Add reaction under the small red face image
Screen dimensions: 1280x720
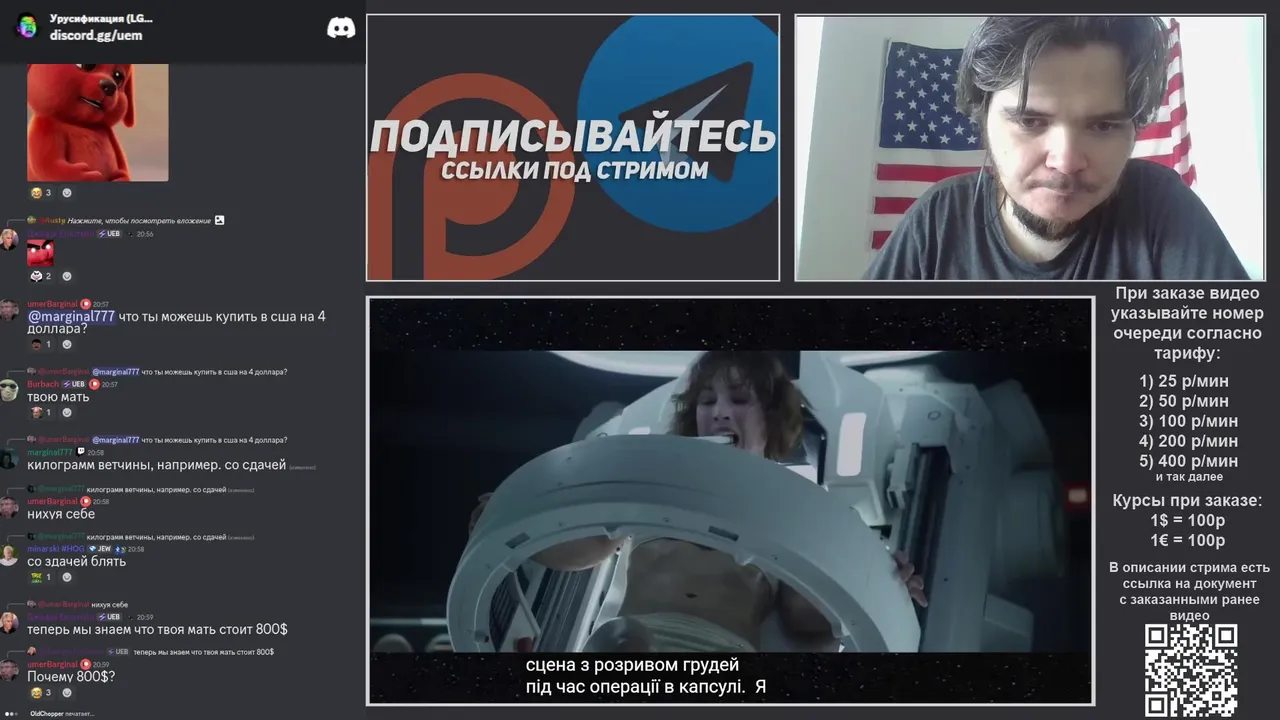point(67,276)
